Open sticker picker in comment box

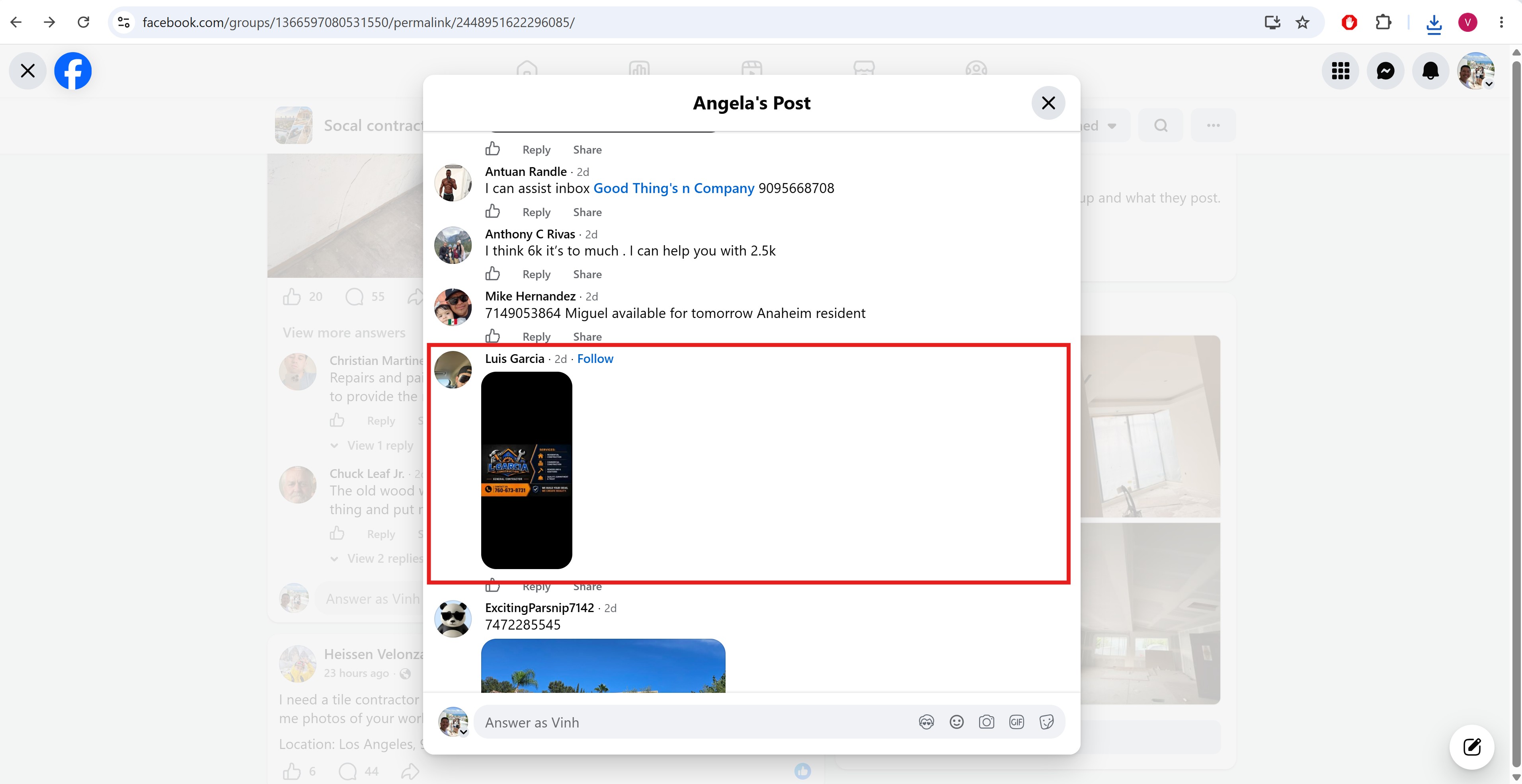(x=1046, y=722)
